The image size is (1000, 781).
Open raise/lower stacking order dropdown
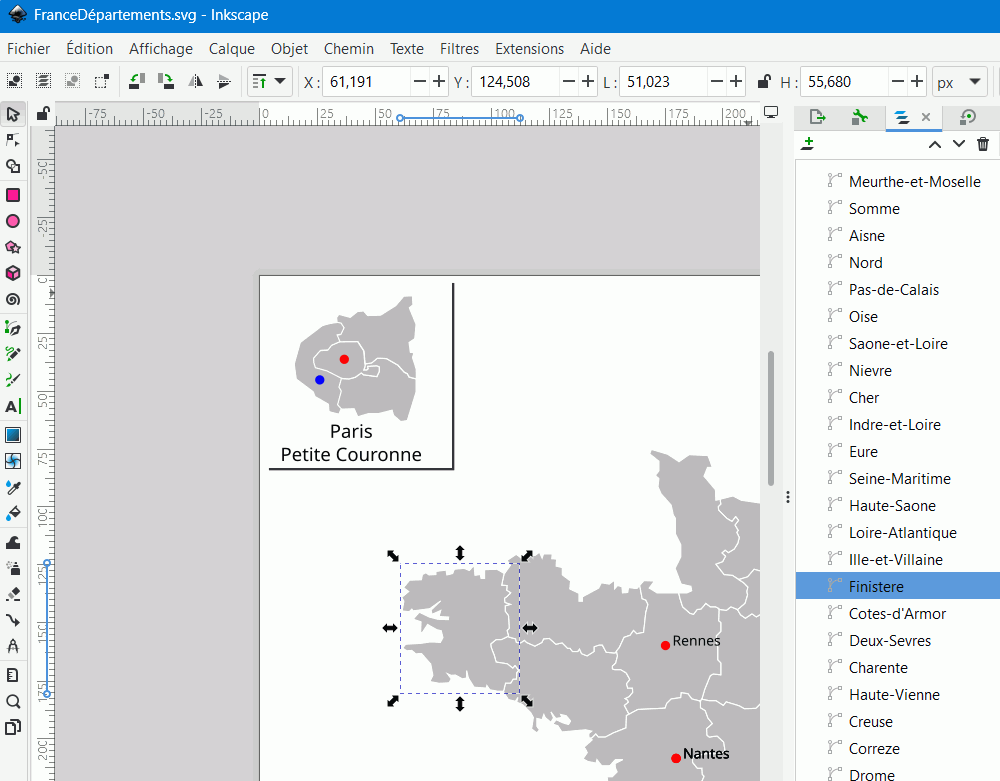click(269, 82)
